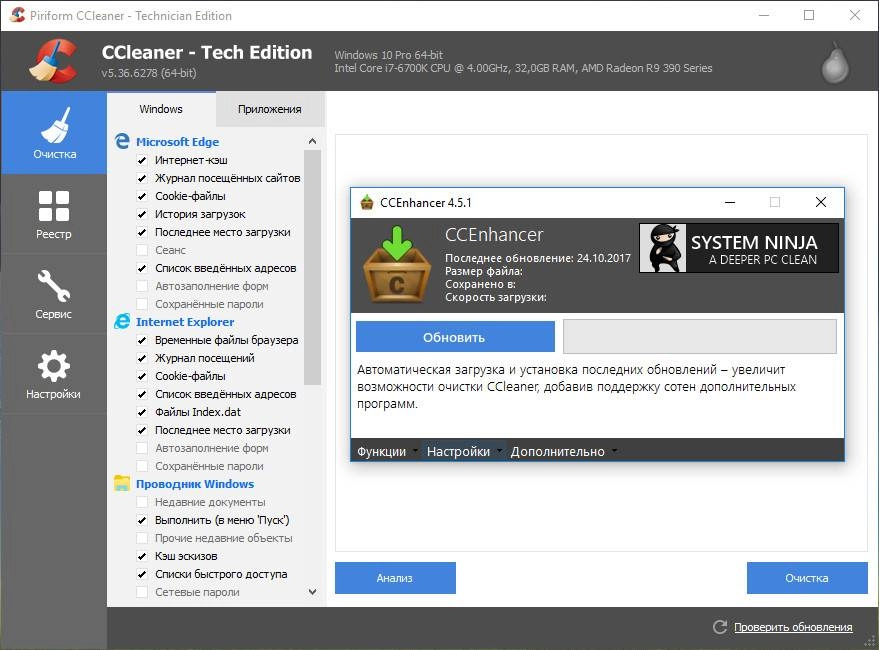
Task: Select the Проводник Windows group header
Action: [x=195, y=483]
